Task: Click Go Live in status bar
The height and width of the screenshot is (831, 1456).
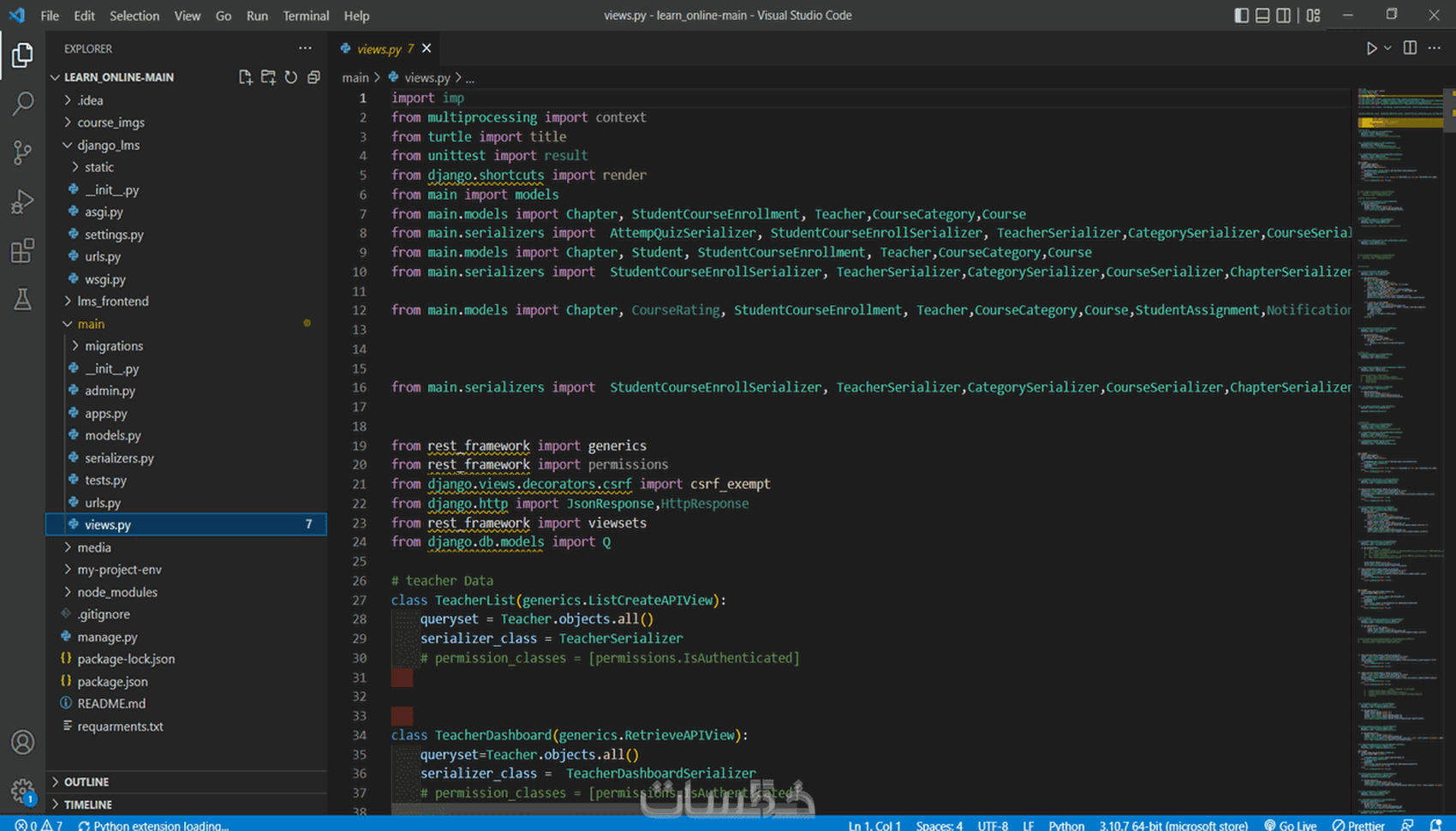Action: [1291, 825]
